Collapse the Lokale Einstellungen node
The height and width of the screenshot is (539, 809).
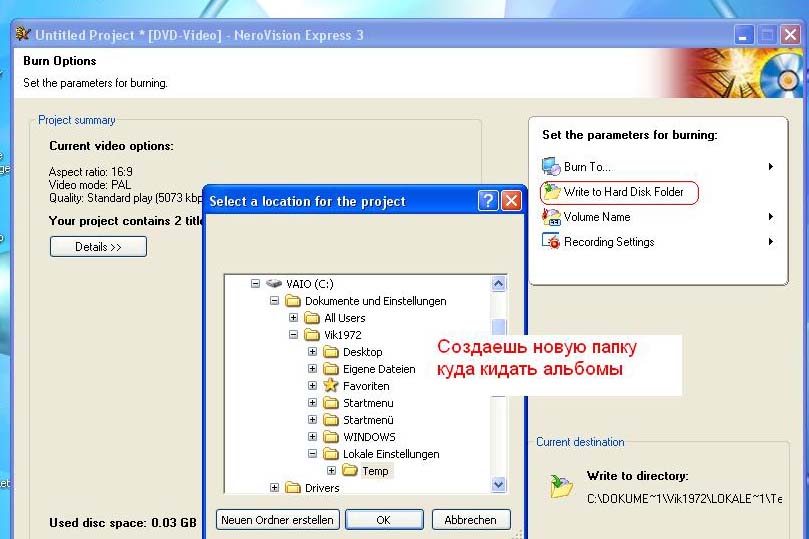pyautogui.click(x=312, y=454)
